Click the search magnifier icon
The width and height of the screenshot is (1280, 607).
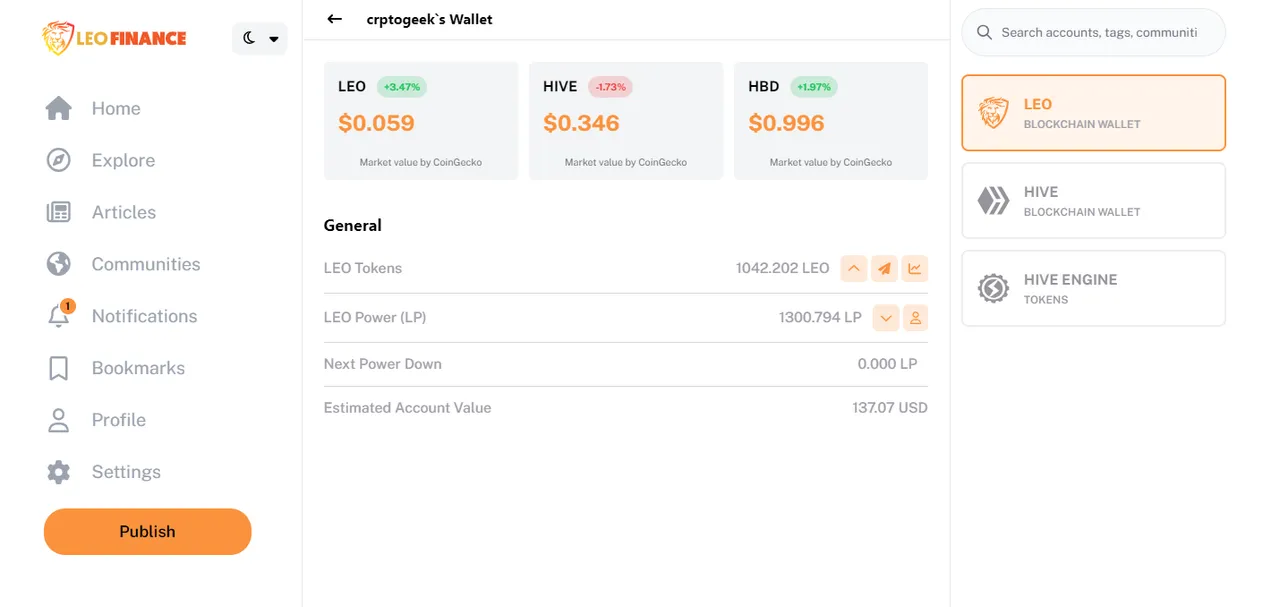click(x=984, y=33)
